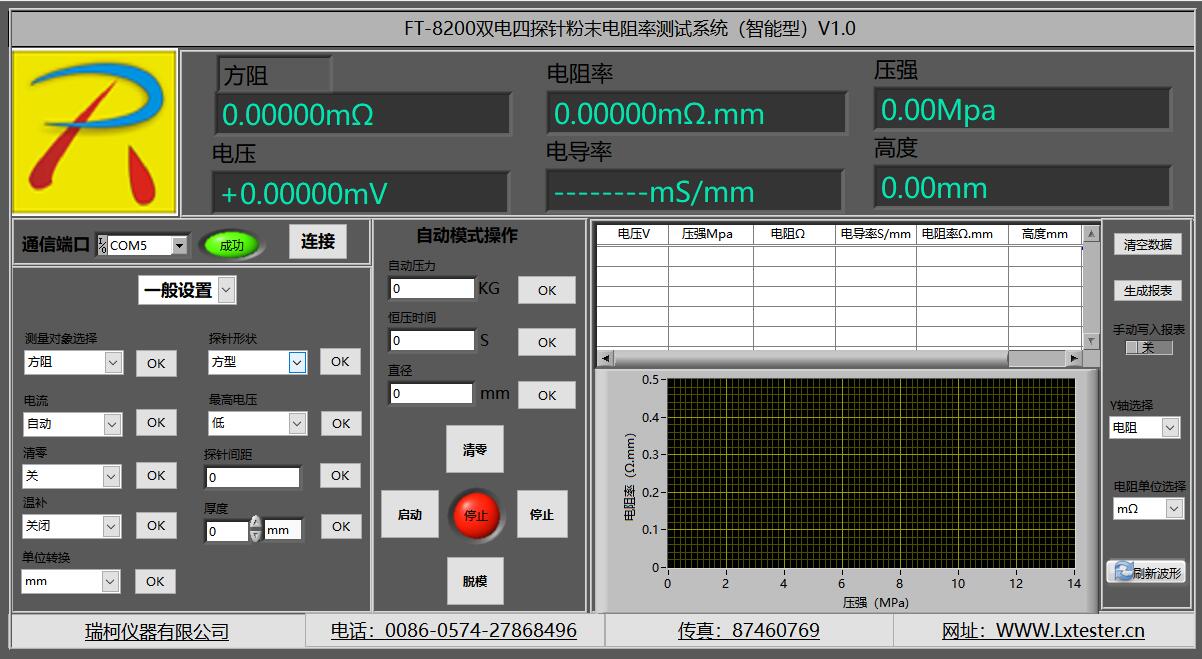Open the Y轴选择 dropdown
The height and width of the screenshot is (659, 1202).
click(1171, 428)
